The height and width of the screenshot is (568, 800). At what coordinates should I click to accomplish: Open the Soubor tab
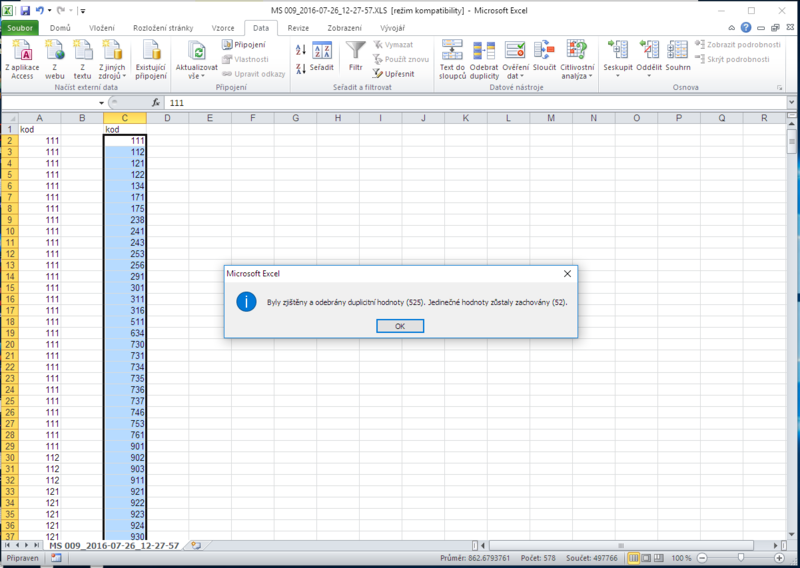(x=20, y=28)
